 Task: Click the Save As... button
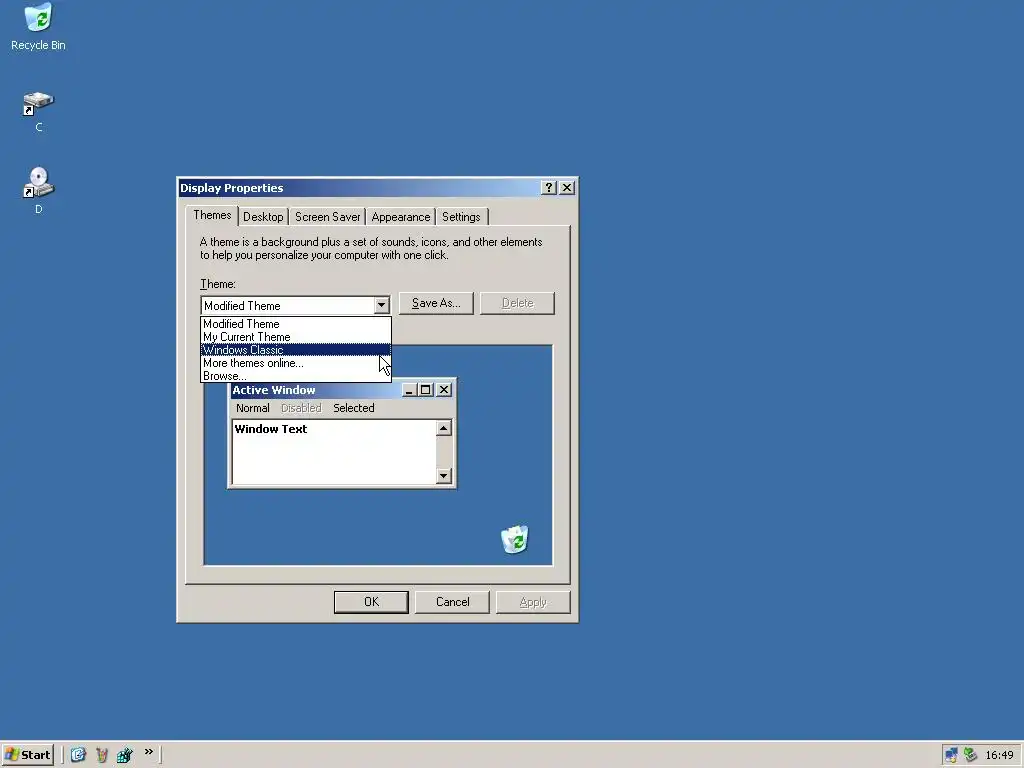436,303
